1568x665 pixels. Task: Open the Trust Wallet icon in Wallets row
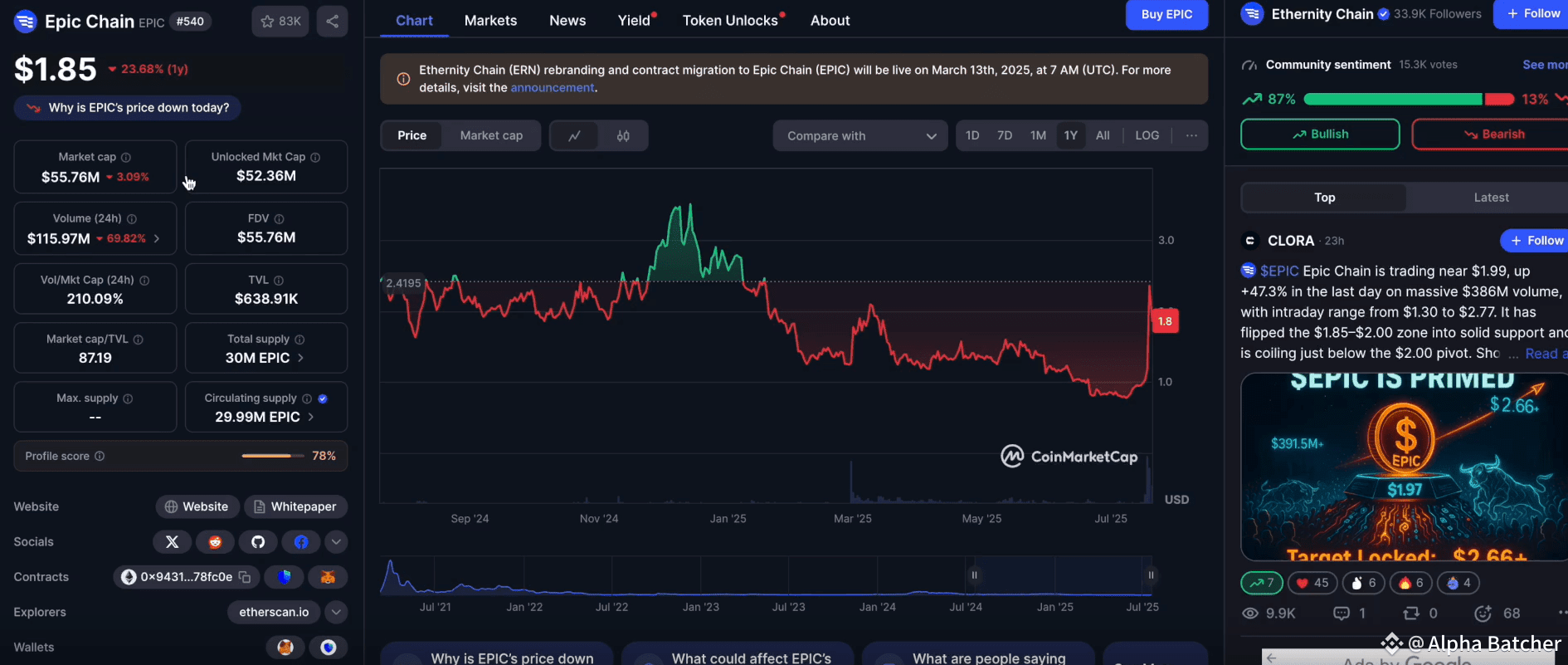coord(329,648)
